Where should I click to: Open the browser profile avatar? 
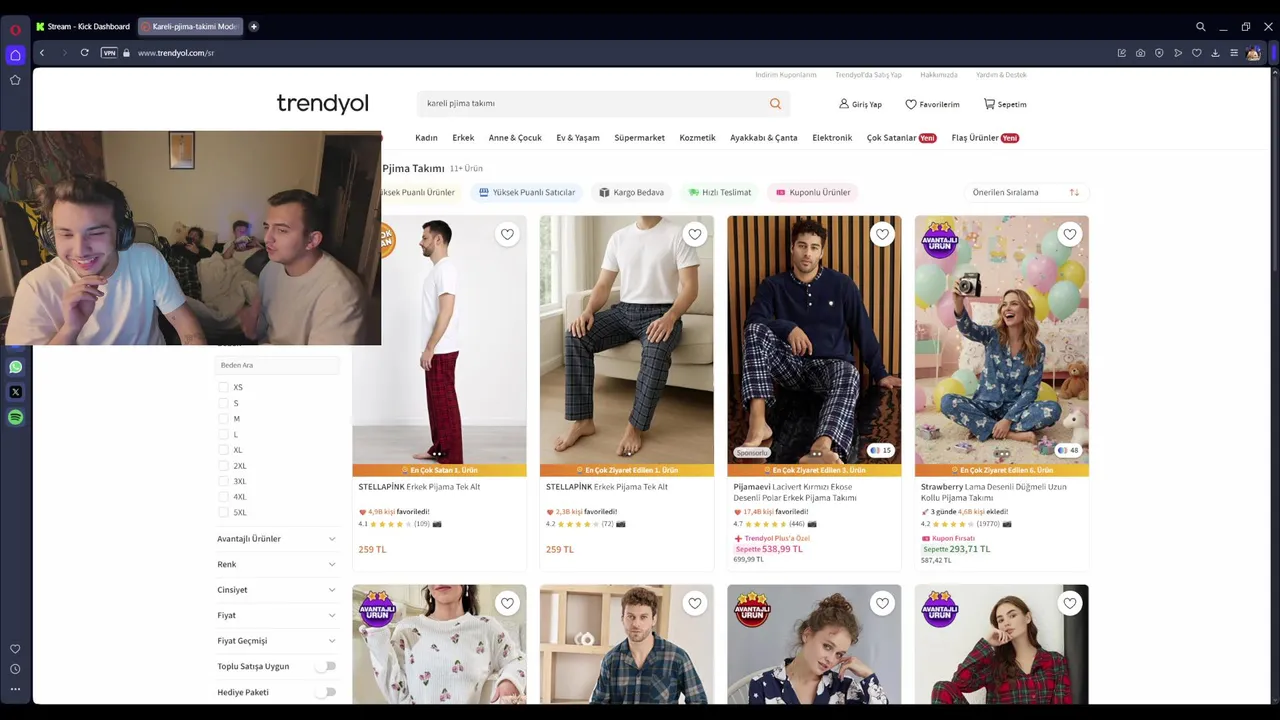point(1253,53)
